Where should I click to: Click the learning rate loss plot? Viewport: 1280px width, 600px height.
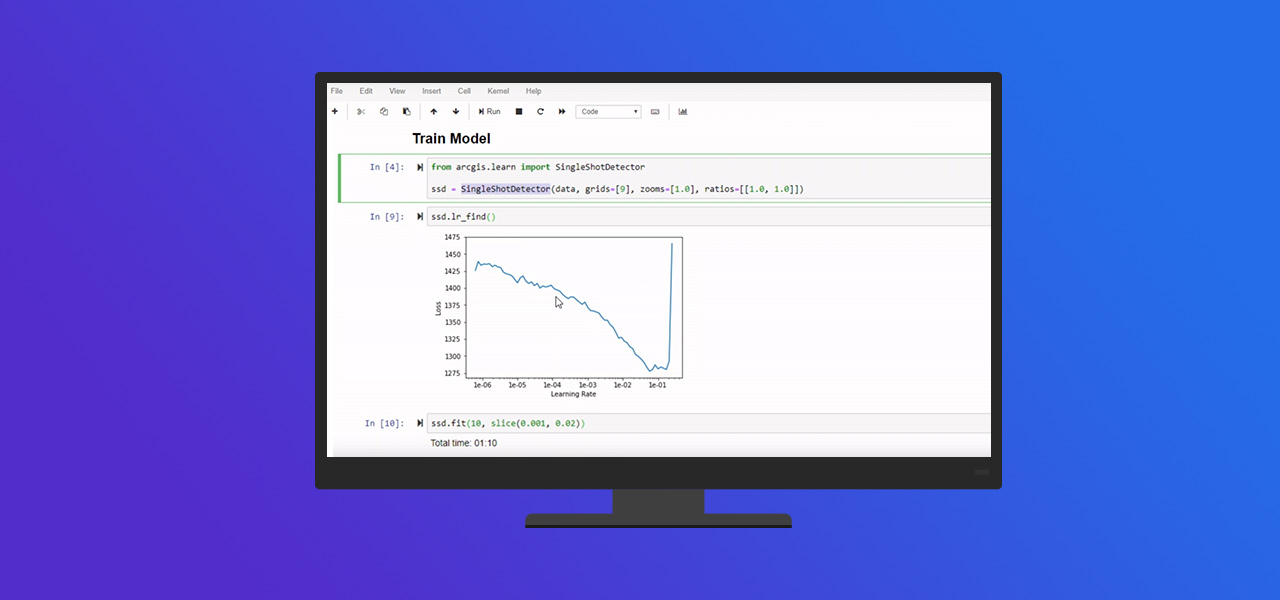(558, 316)
